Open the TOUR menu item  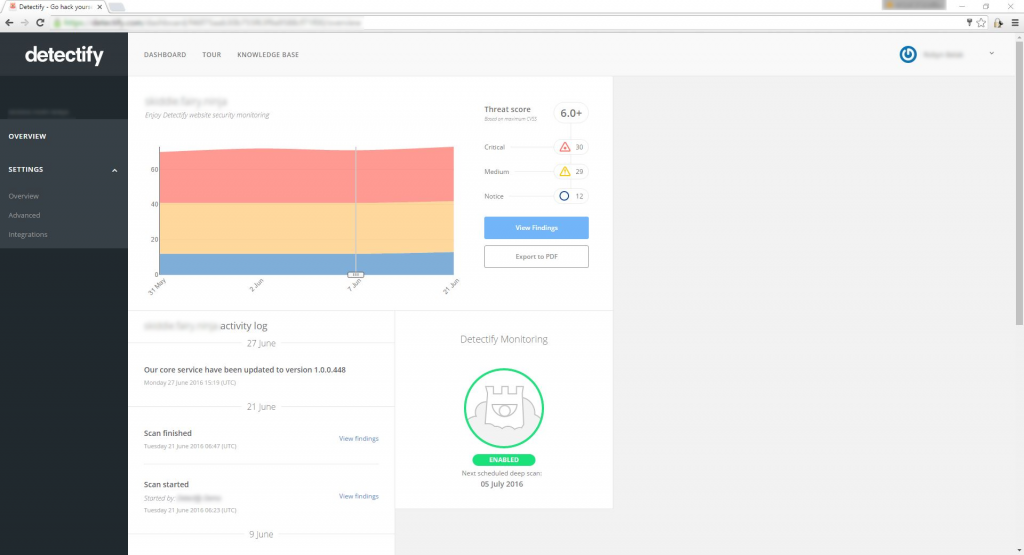[212, 55]
